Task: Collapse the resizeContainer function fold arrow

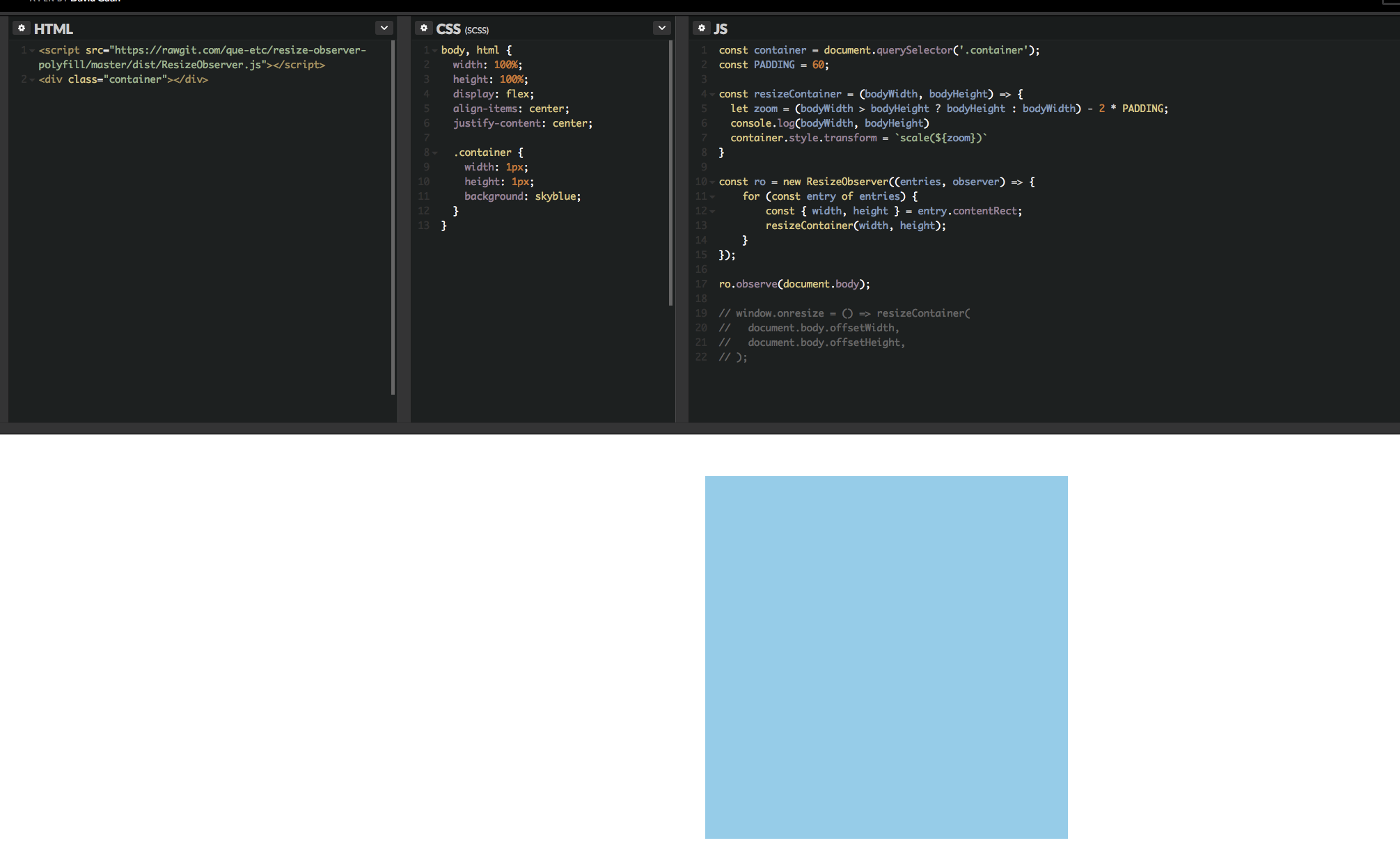Action: (712, 95)
